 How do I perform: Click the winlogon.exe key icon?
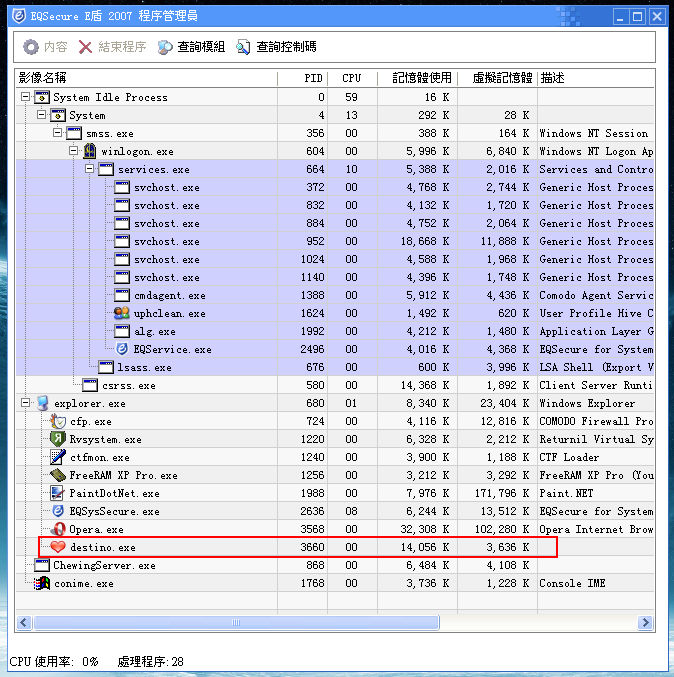pyautogui.click(x=90, y=151)
